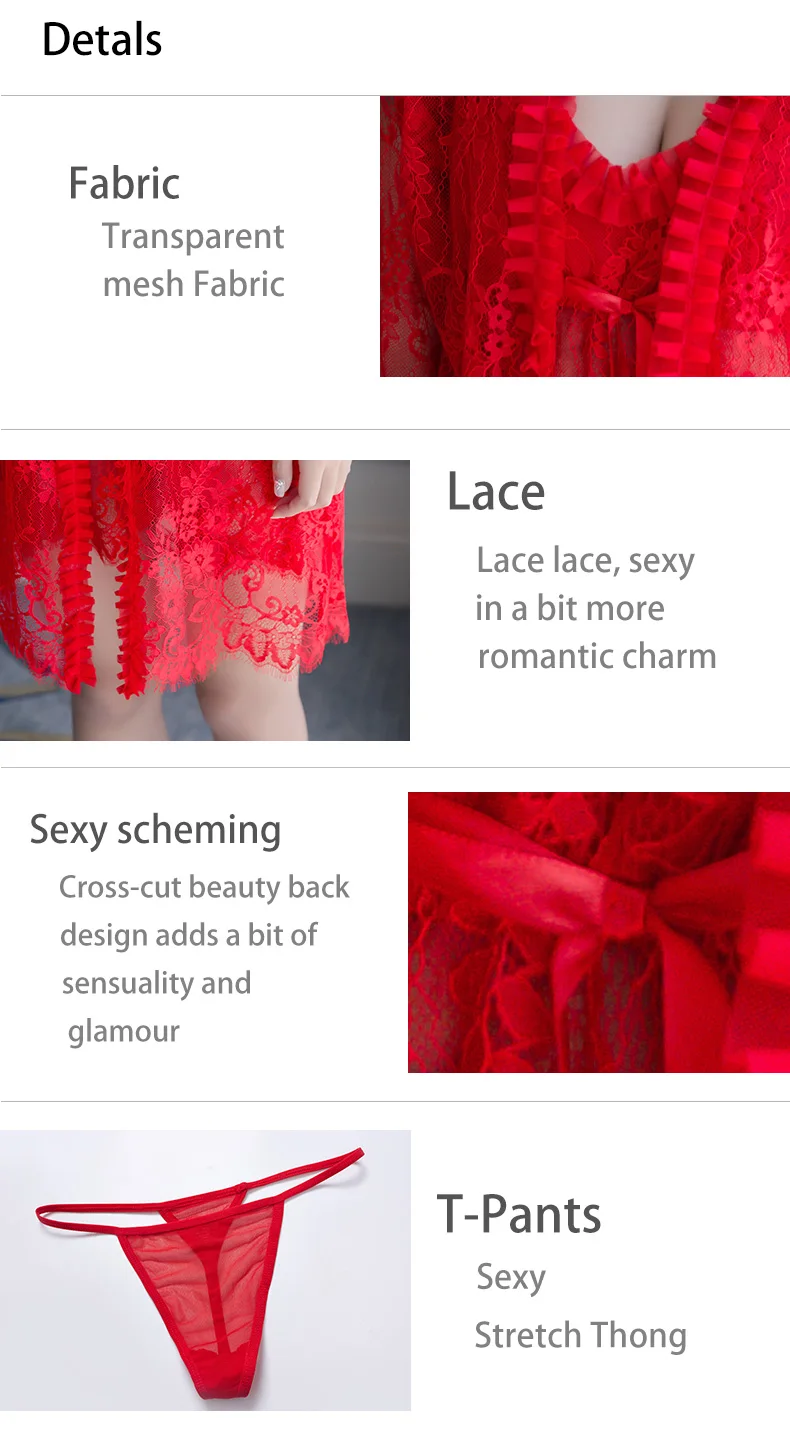790x1434 pixels.
Task: Open the lace hem detail image
Action: [205, 600]
